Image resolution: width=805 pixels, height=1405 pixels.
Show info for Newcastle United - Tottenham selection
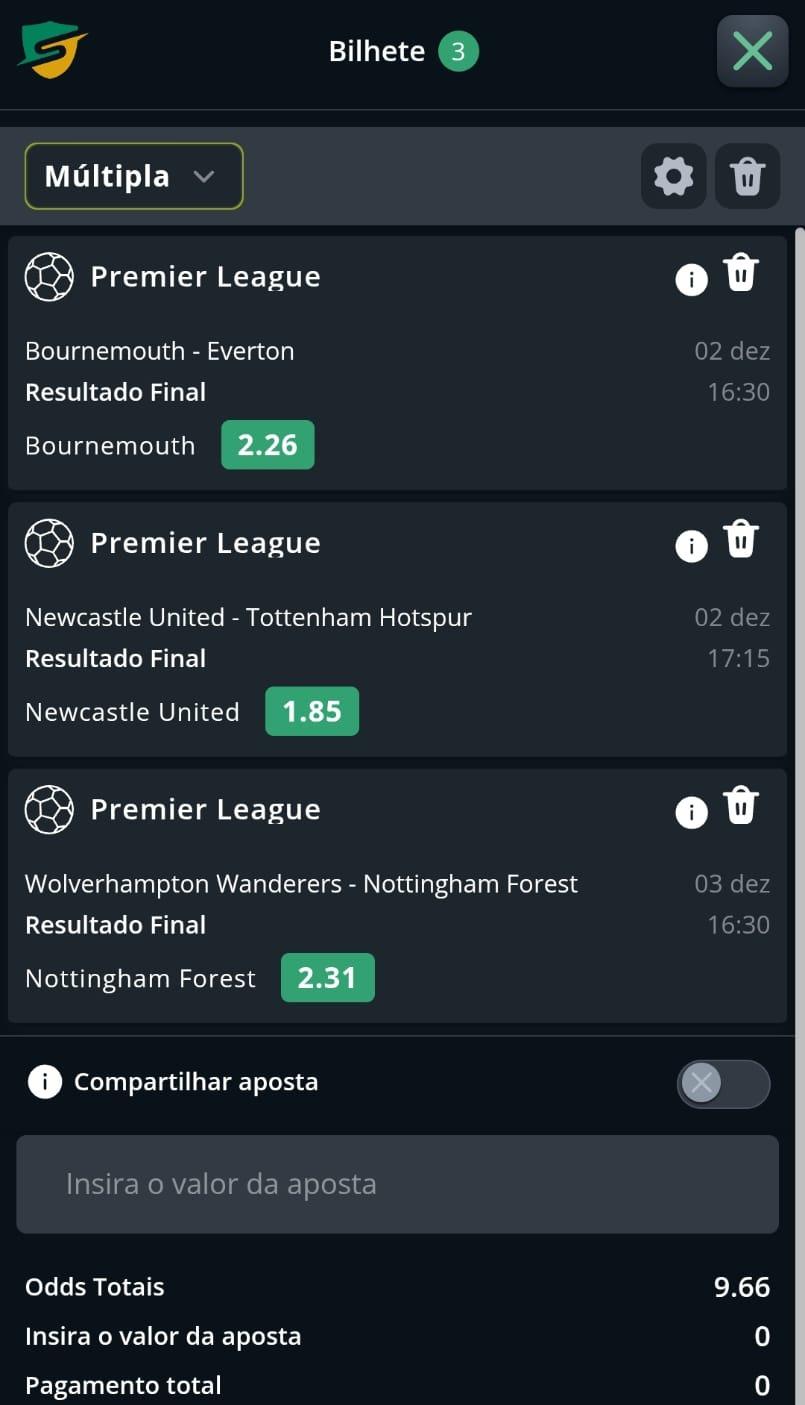coord(691,545)
